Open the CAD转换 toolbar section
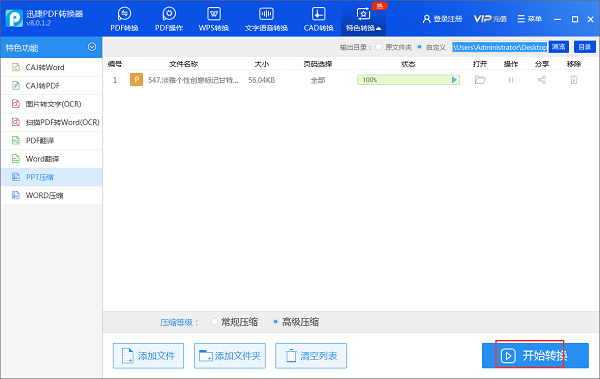This screenshot has height=379, width=600. (318, 19)
